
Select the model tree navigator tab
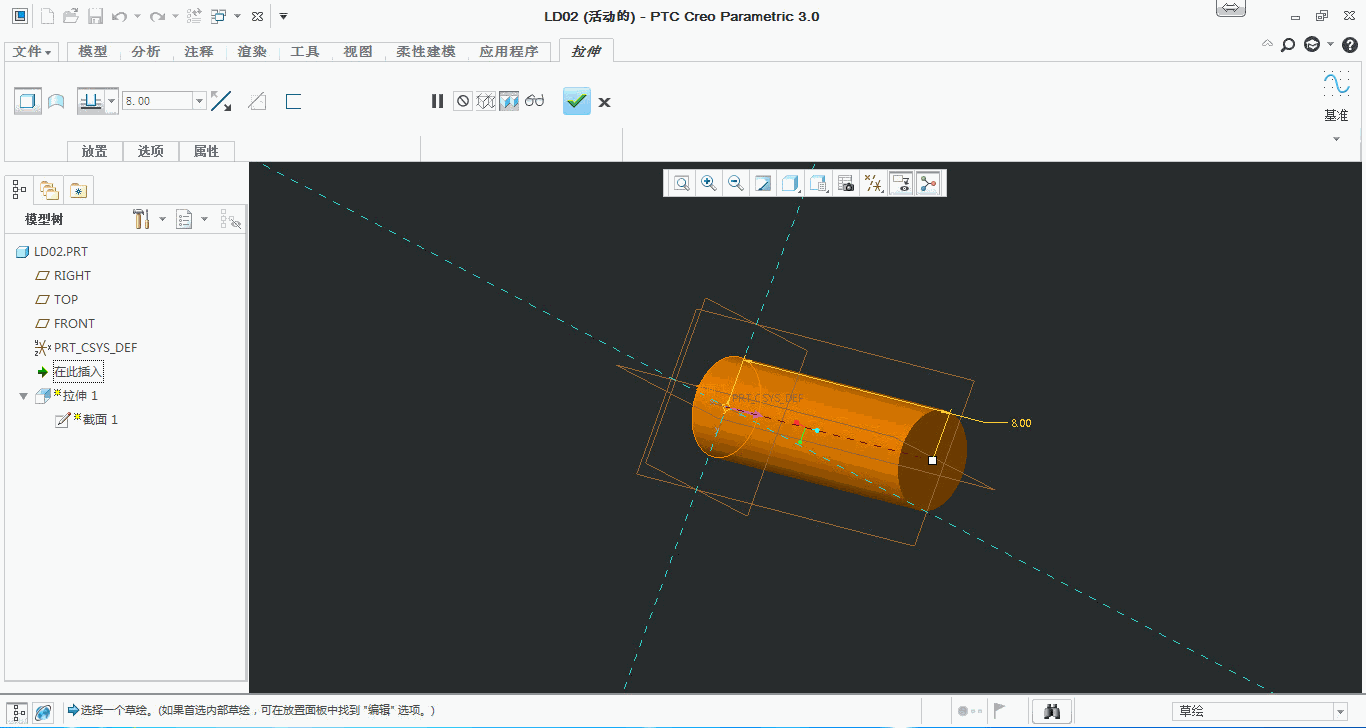click(19, 189)
